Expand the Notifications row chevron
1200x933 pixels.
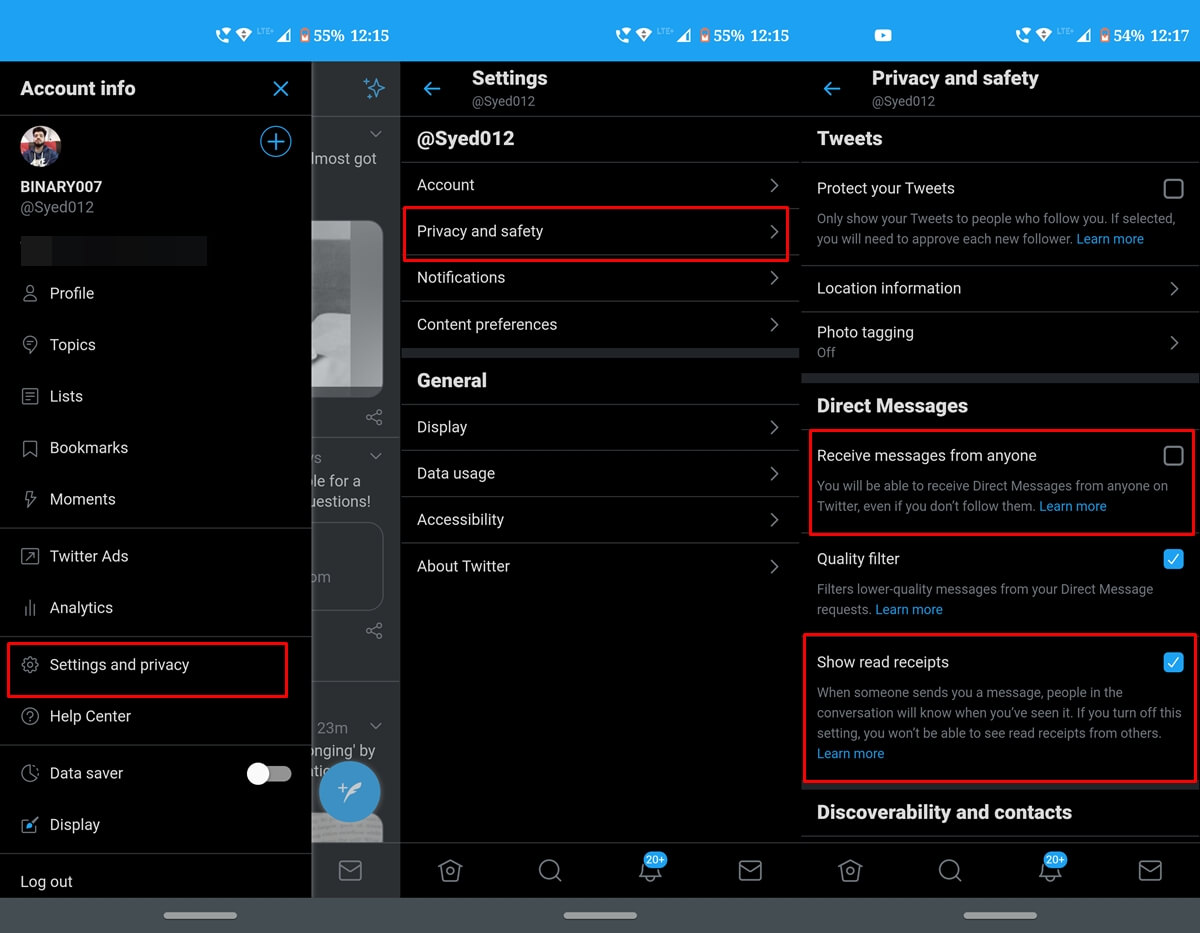(x=774, y=278)
